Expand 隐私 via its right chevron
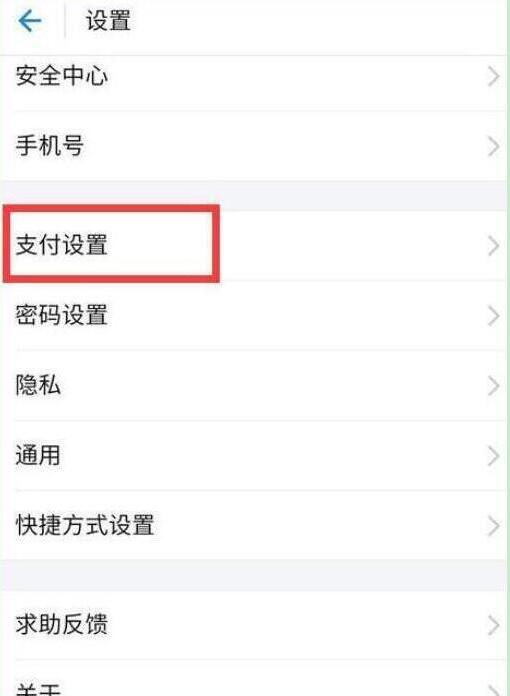The width and height of the screenshot is (510, 696). click(493, 385)
